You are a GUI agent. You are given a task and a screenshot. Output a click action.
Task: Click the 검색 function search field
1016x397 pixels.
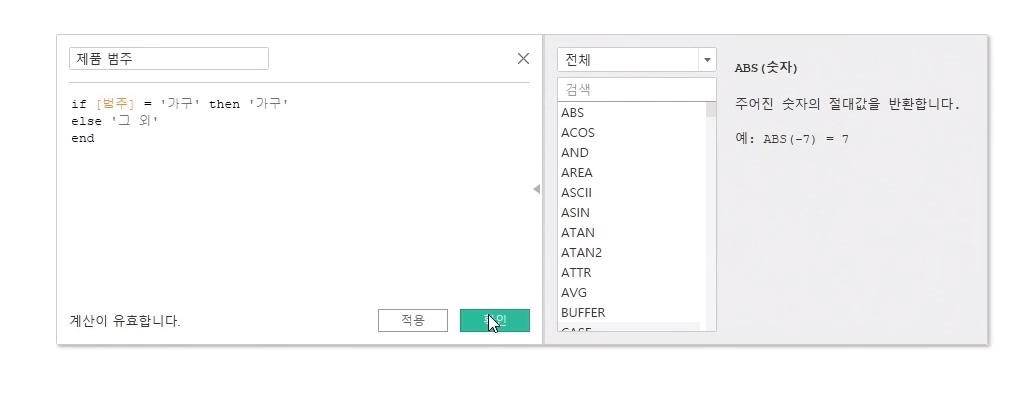[x=636, y=89]
